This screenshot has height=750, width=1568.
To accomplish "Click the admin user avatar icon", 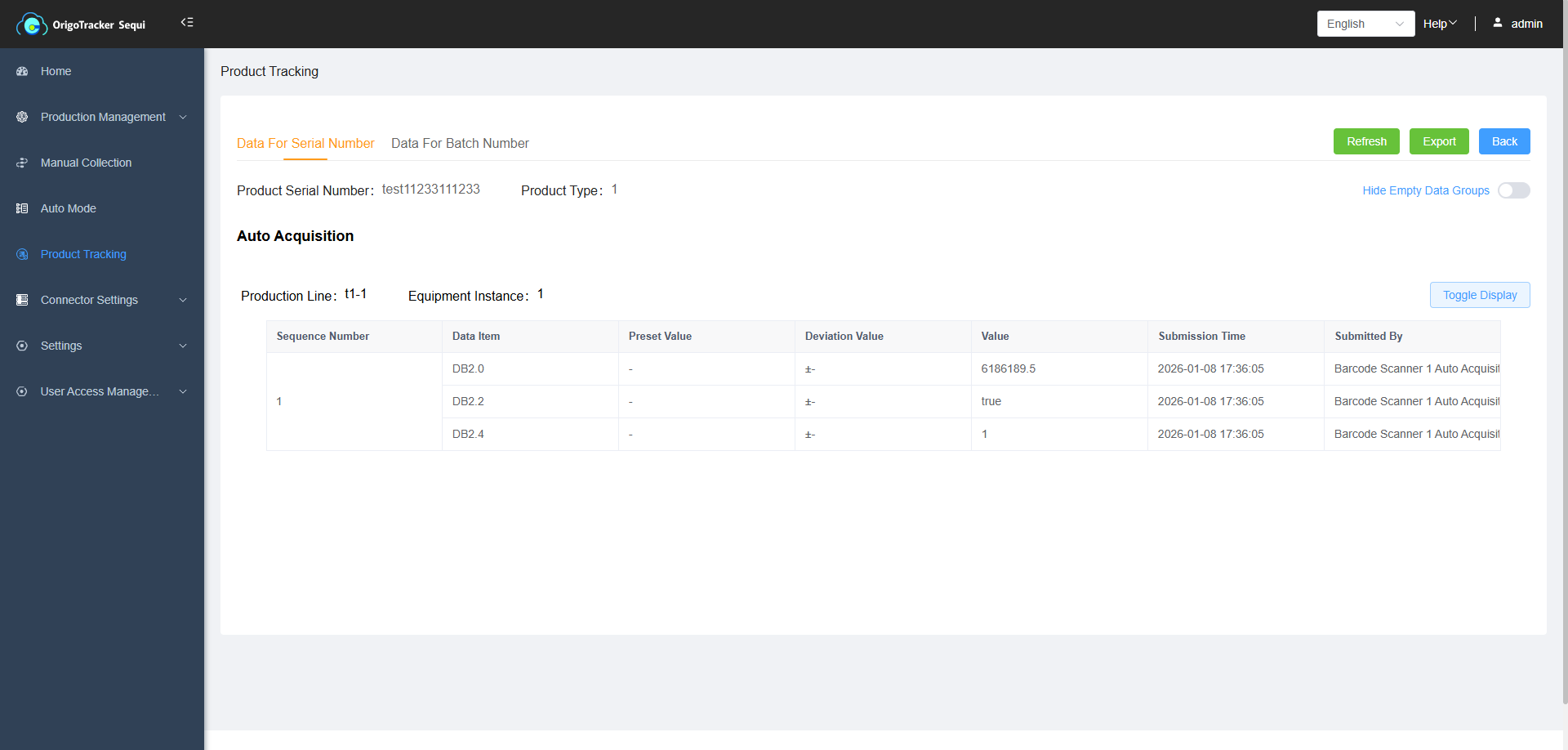I will [x=1497, y=24].
